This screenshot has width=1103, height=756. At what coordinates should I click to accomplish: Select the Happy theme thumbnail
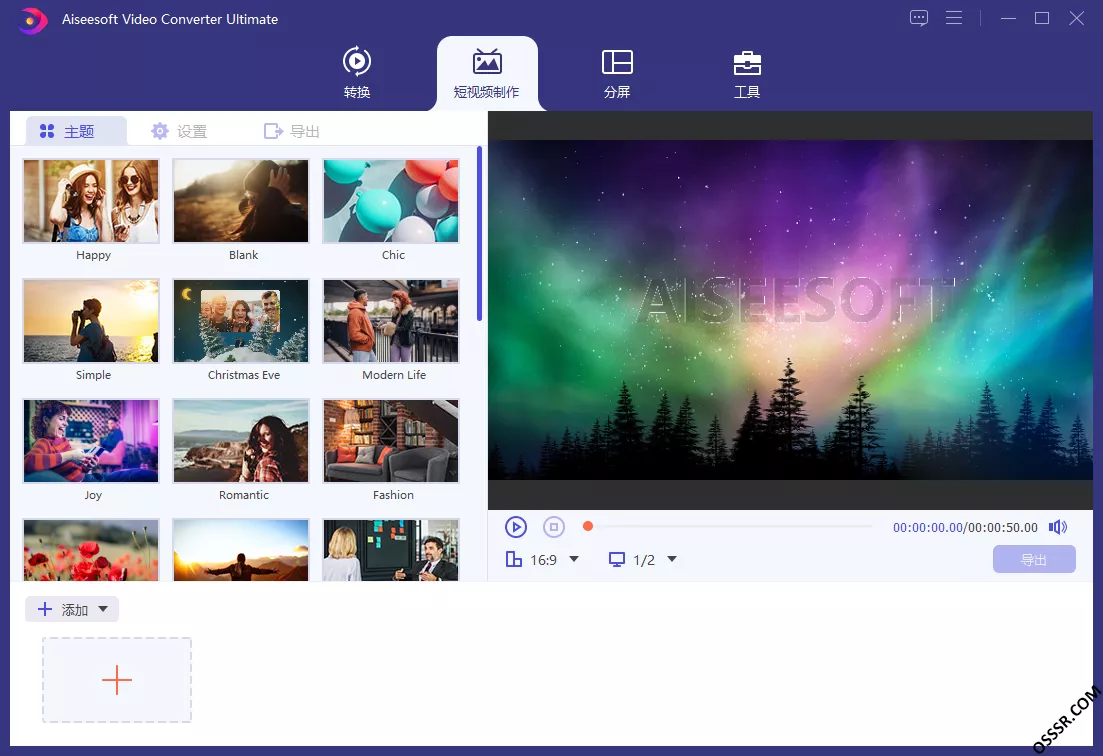tap(91, 200)
